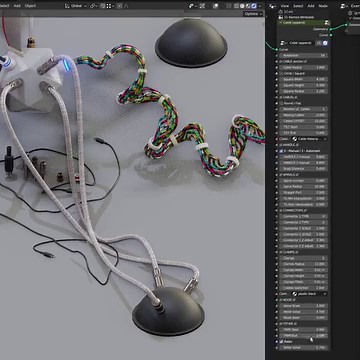Toggle the 0-Manual / 1-Automatic checkbox
Image resolution: width=360 pixels, height=360 pixels.
click(281, 151)
